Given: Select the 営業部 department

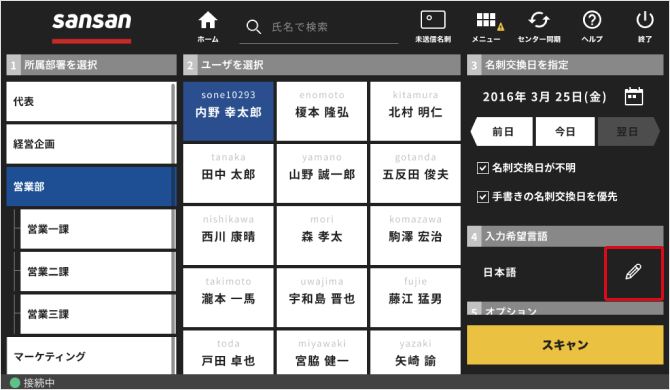Looking at the screenshot, I should [x=91, y=187].
